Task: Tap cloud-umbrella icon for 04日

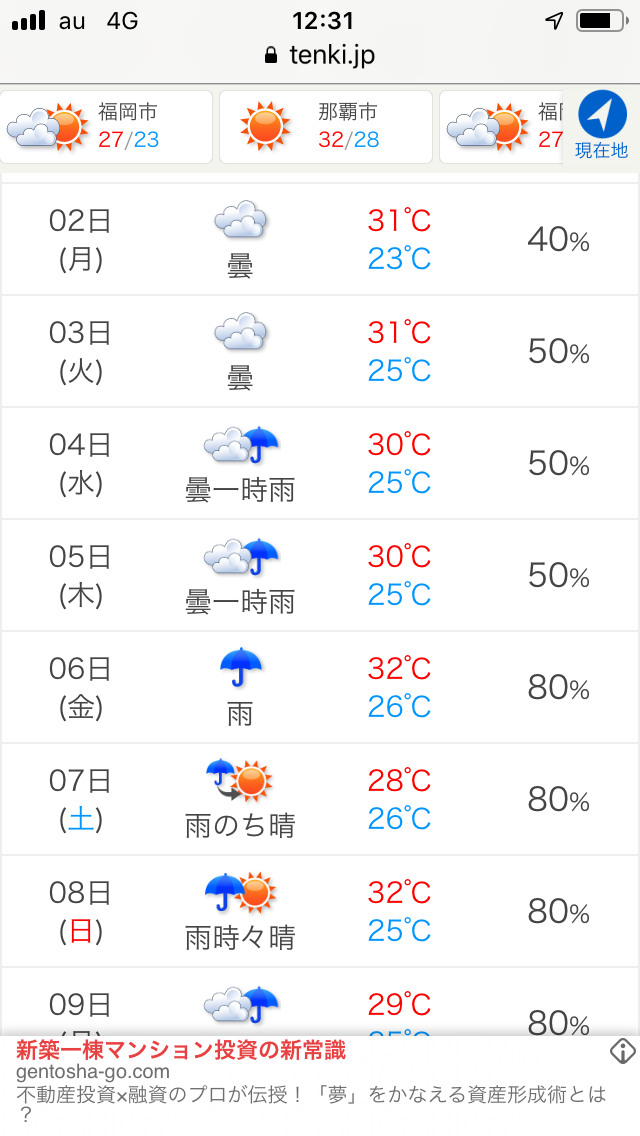Action: (x=241, y=443)
